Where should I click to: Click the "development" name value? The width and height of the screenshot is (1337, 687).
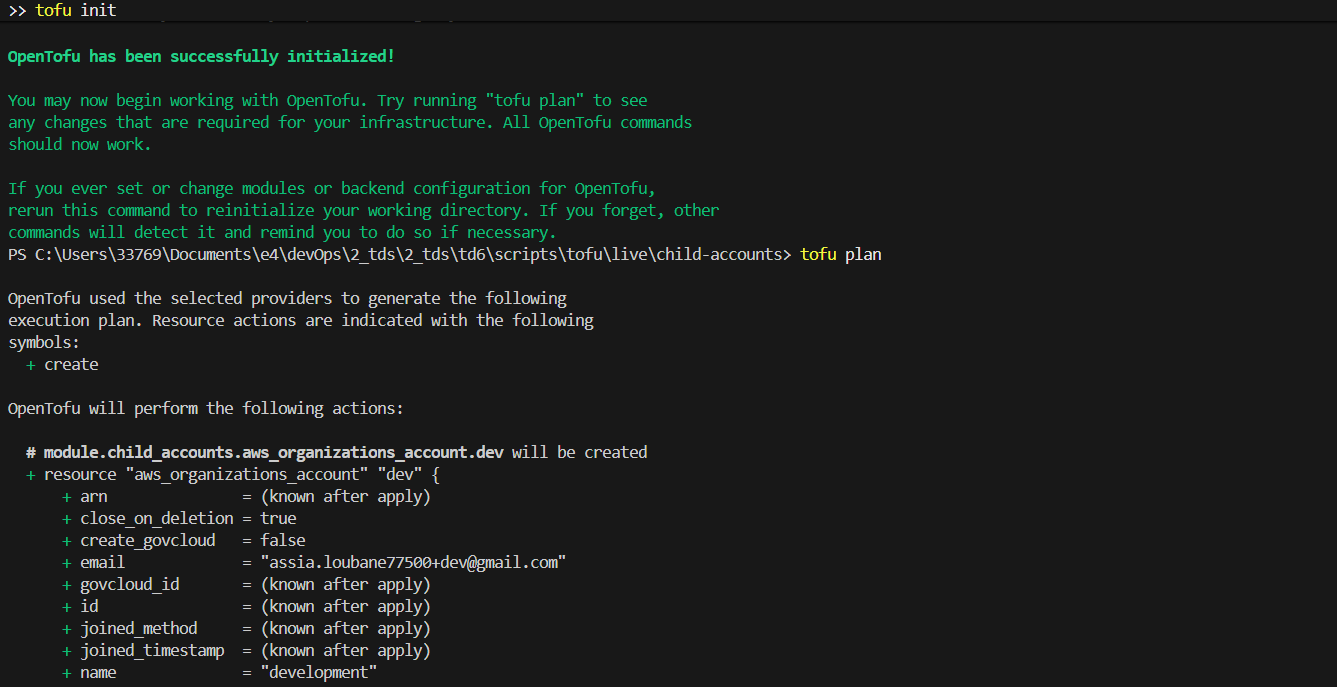[x=318, y=672]
